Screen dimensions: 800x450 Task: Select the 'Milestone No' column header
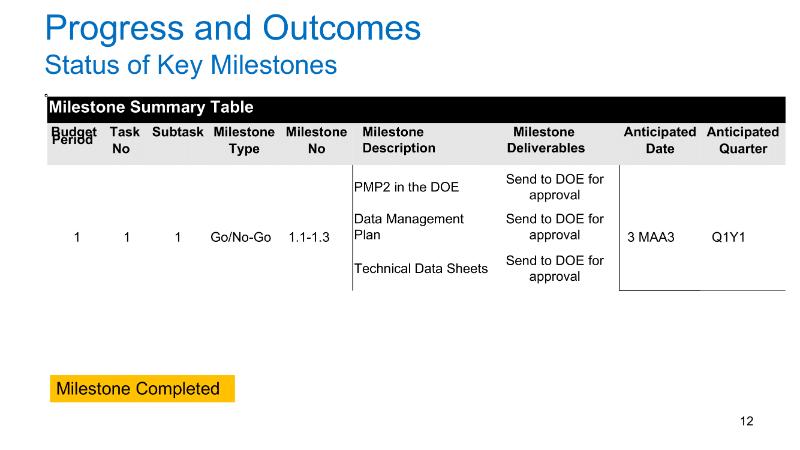click(316, 140)
